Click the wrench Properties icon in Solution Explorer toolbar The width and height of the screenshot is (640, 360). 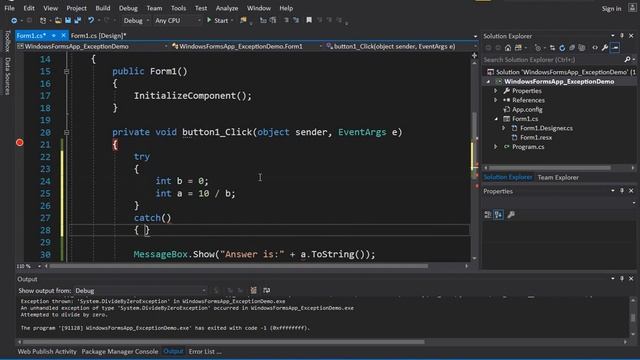(605, 48)
